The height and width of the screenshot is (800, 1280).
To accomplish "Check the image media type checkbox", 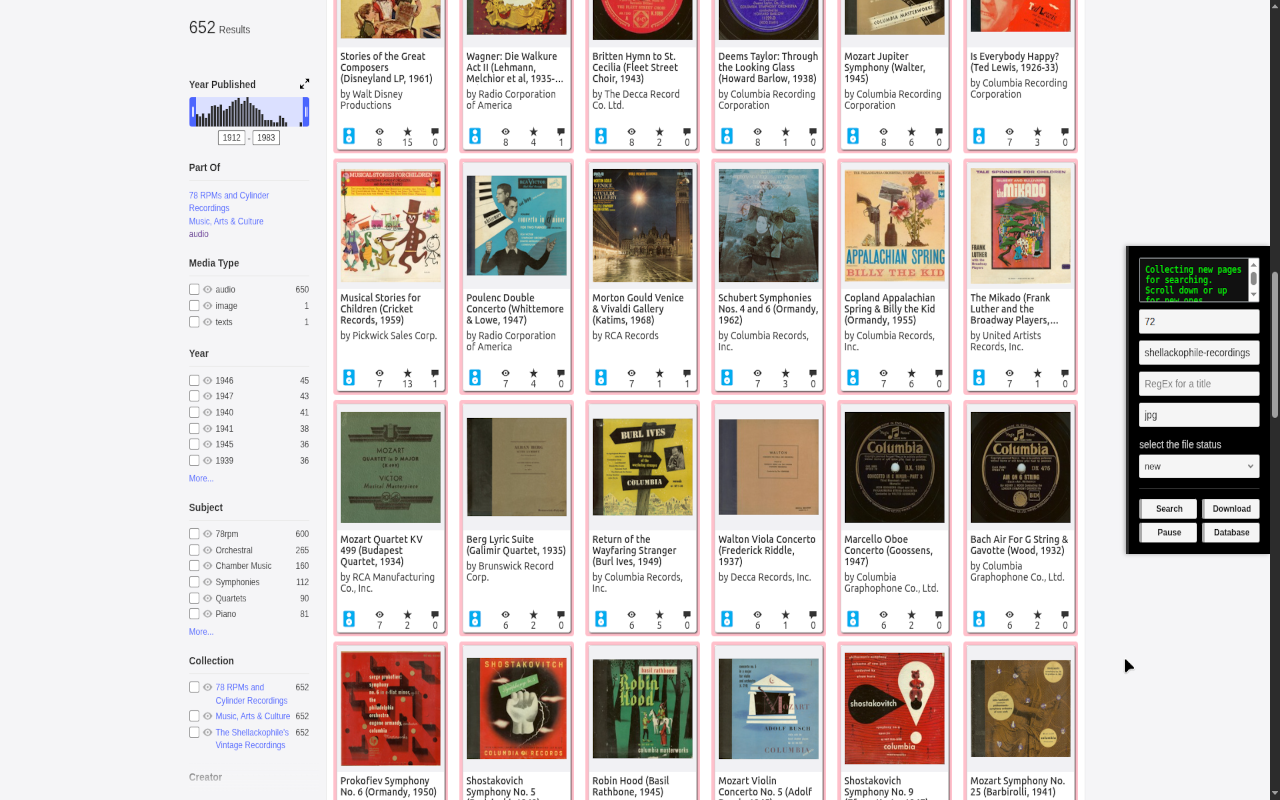I will pyautogui.click(x=194, y=305).
